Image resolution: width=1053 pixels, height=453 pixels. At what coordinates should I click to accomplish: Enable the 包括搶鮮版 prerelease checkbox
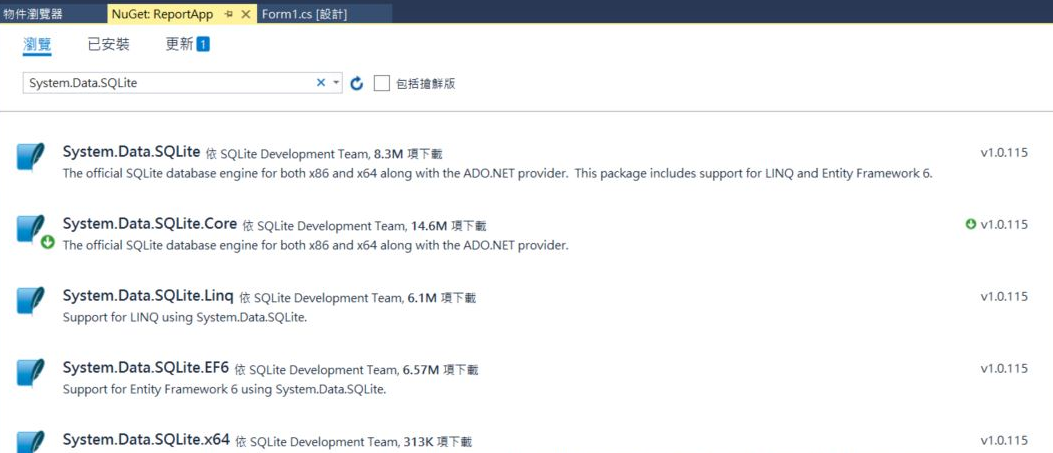click(x=381, y=83)
